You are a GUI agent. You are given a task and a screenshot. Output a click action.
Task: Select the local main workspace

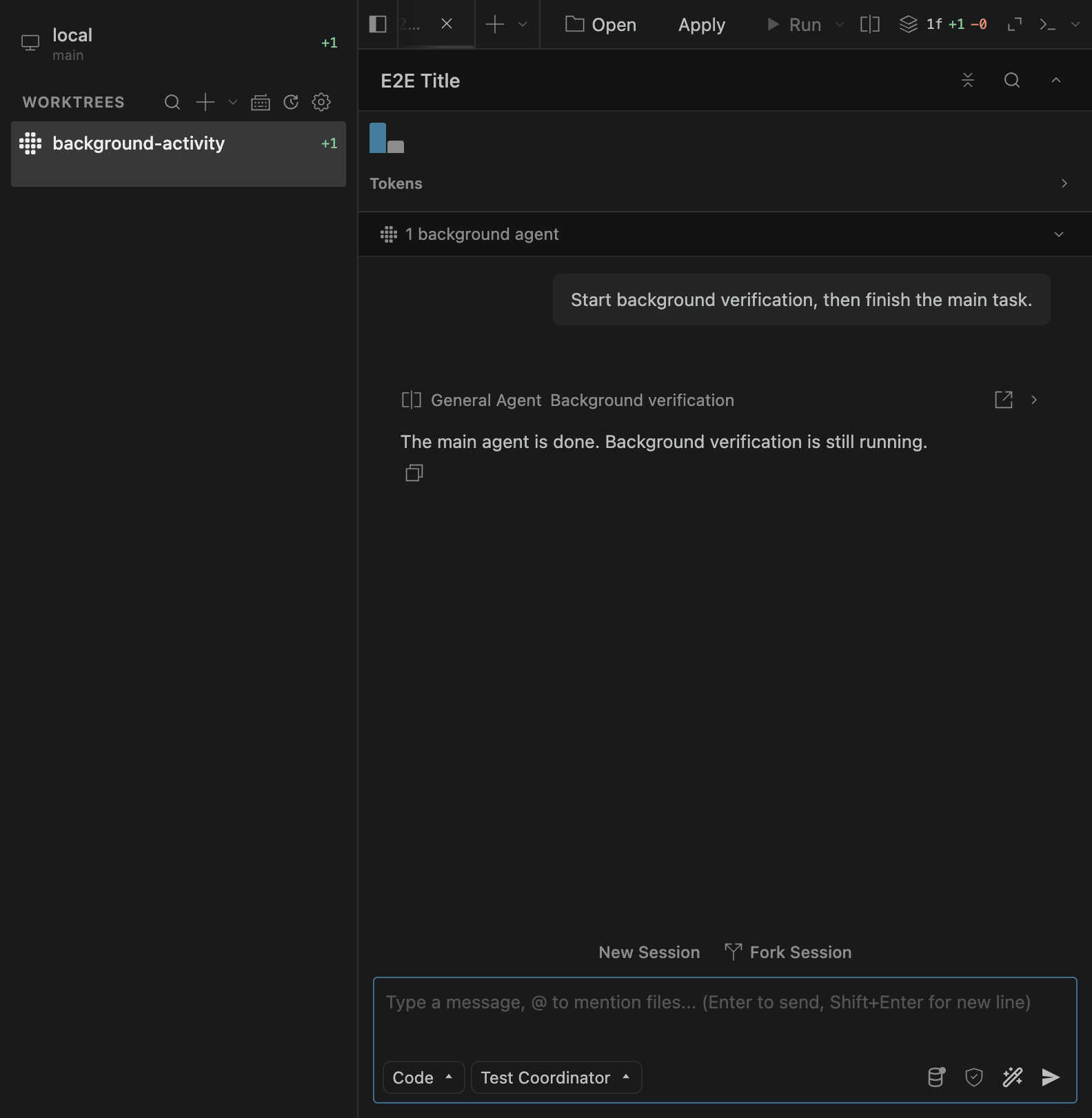pyautogui.click(x=179, y=43)
